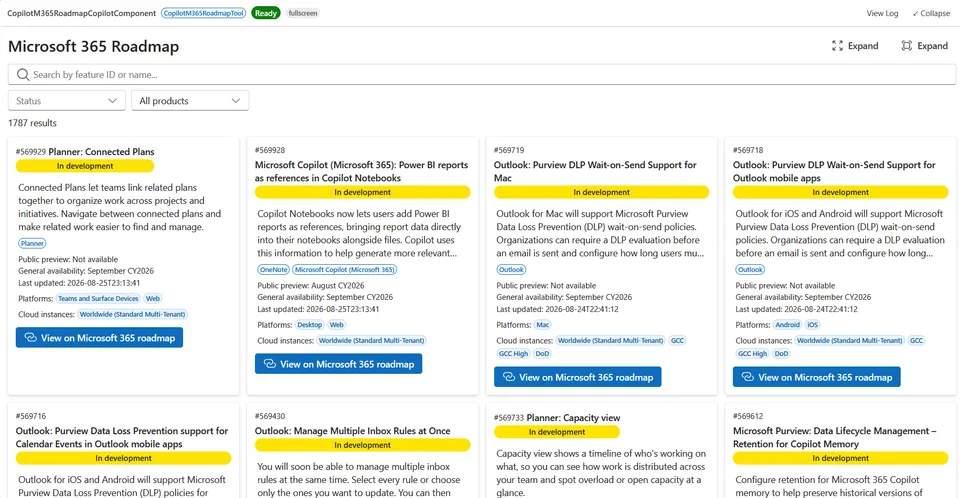Click Web platform tag in Power BI card
This screenshot has height=498, width=960.
click(x=337, y=325)
